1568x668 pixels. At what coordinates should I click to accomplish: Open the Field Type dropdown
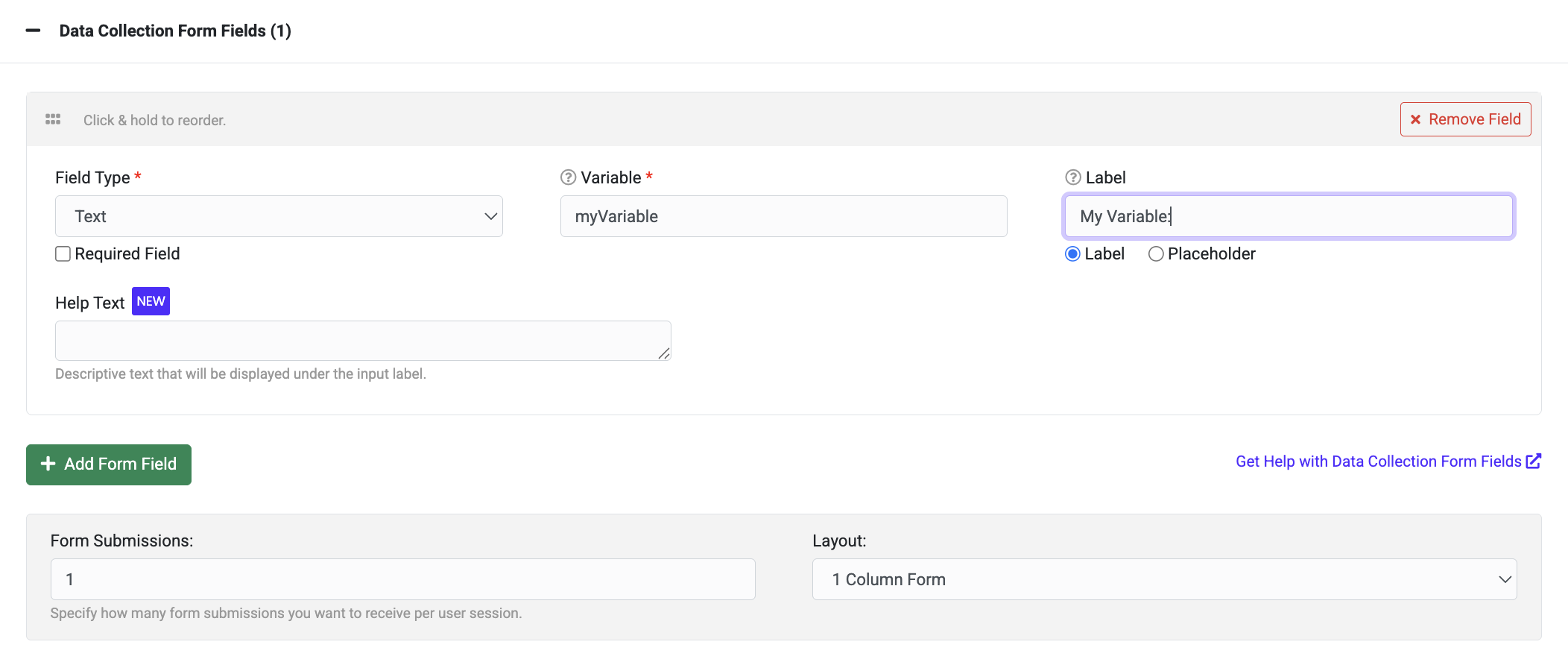[x=279, y=216]
